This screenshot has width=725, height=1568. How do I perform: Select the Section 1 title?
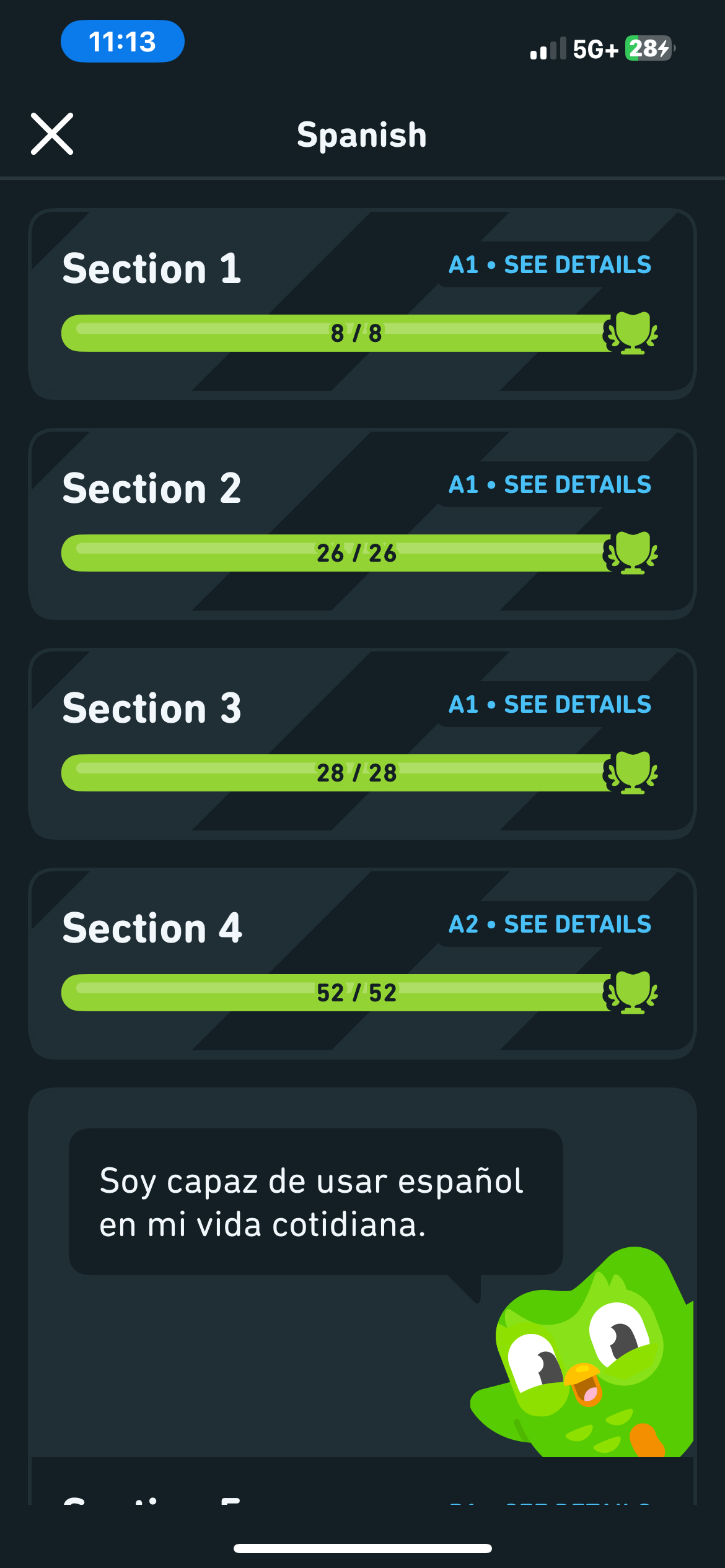pyautogui.click(x=152, y=269)
